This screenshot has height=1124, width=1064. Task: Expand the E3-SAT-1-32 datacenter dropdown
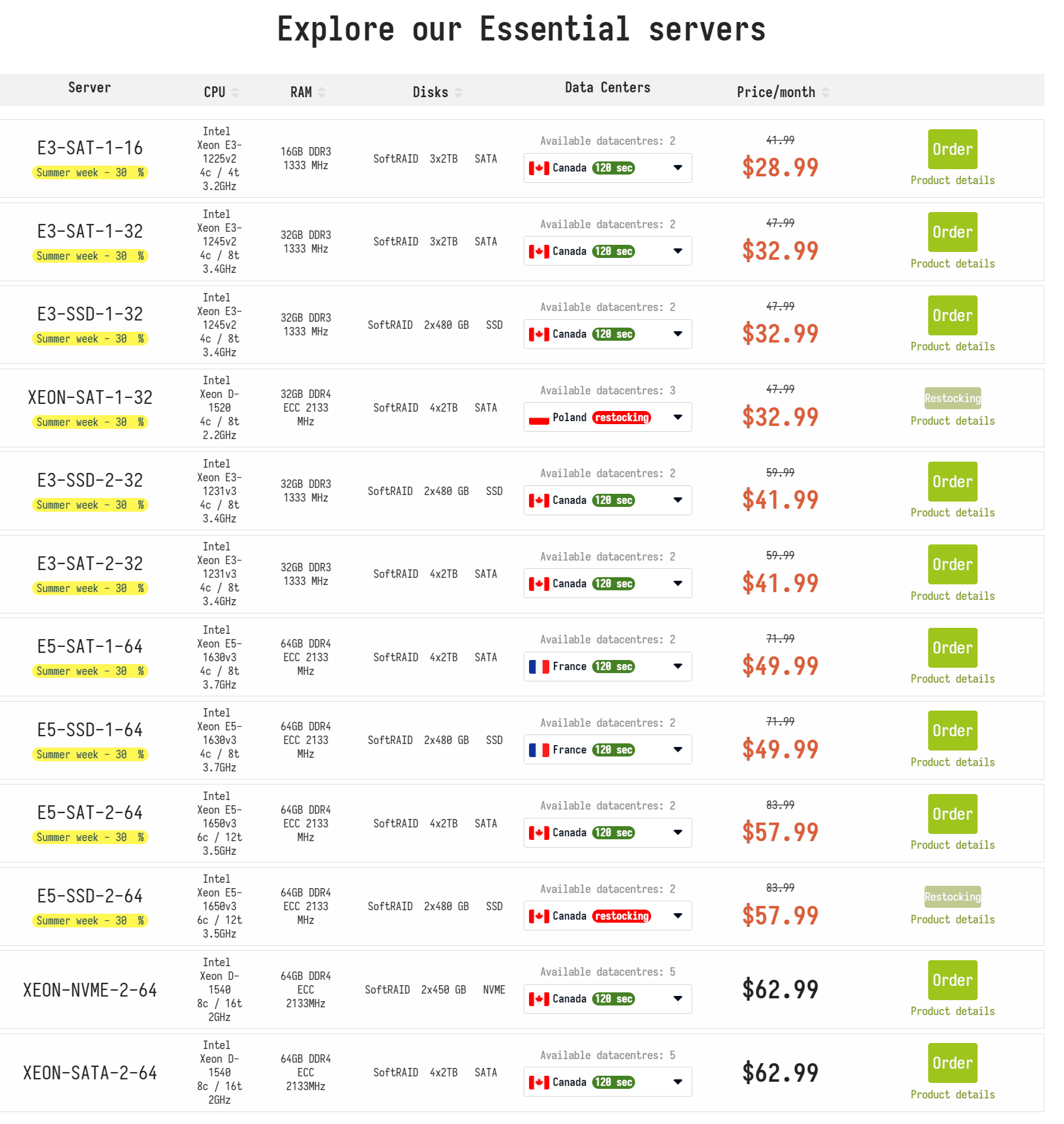[677, 251]
